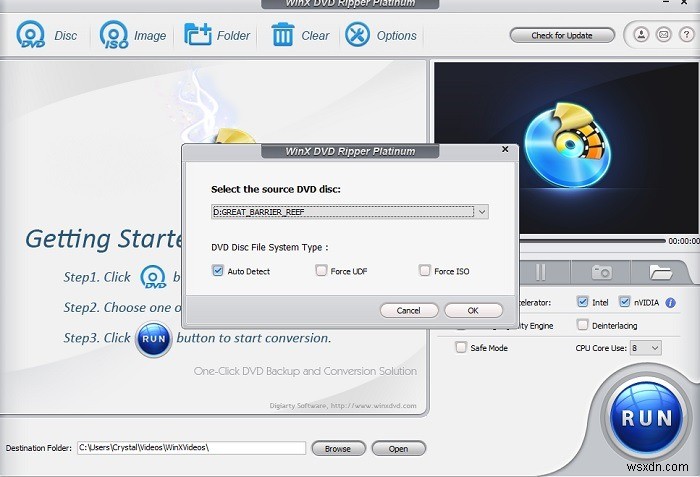Expand the source DVD disc dropdown

coord(482,212)
